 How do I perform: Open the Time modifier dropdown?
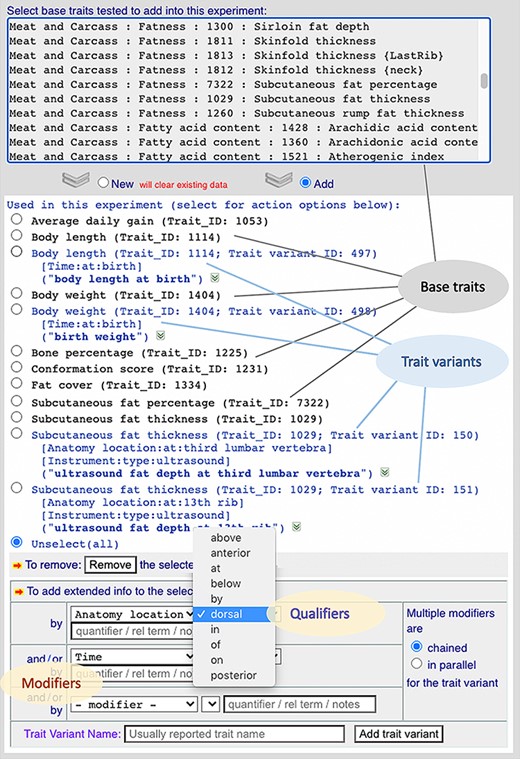(133, 657)
